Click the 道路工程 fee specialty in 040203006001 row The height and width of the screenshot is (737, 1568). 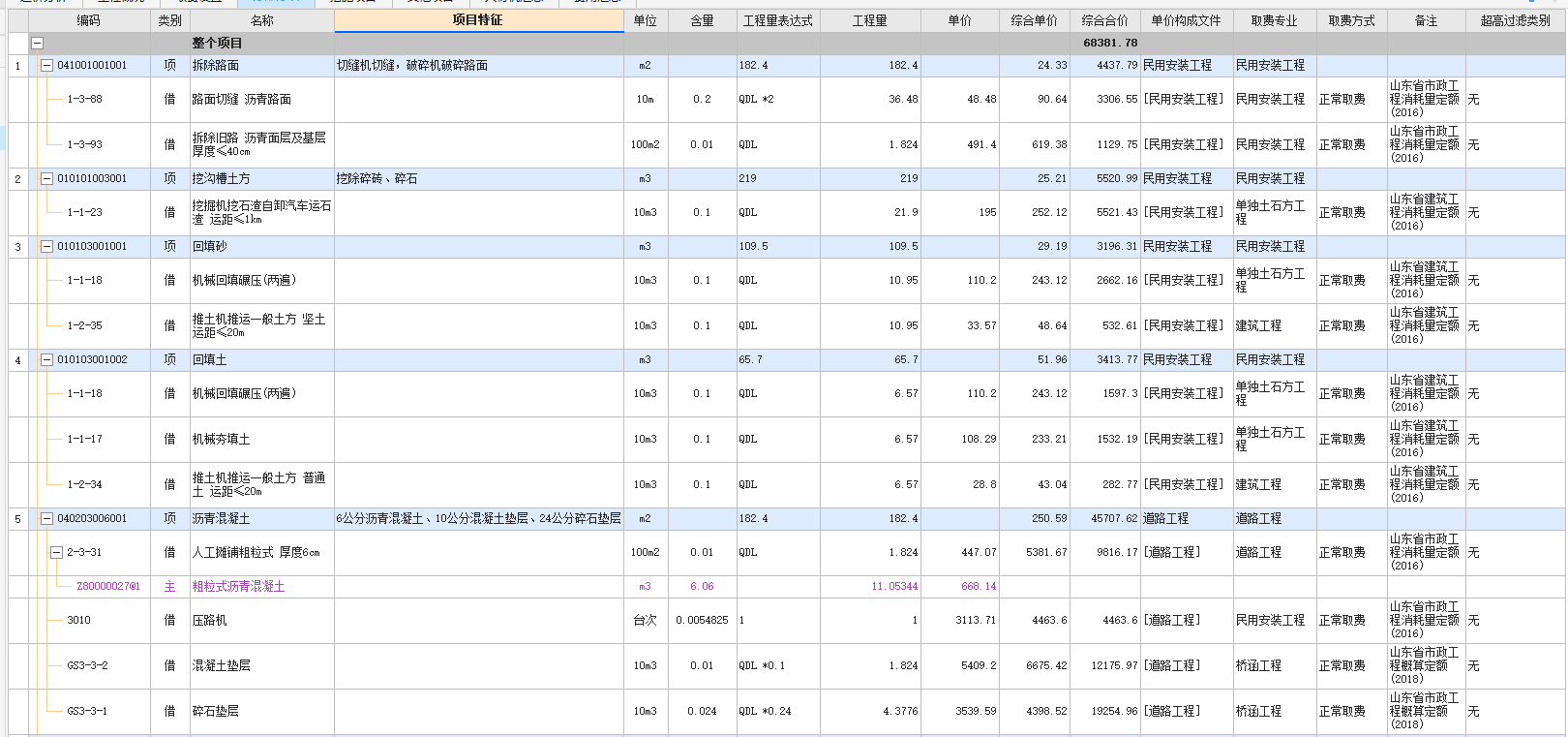[x=1275, y=518]
